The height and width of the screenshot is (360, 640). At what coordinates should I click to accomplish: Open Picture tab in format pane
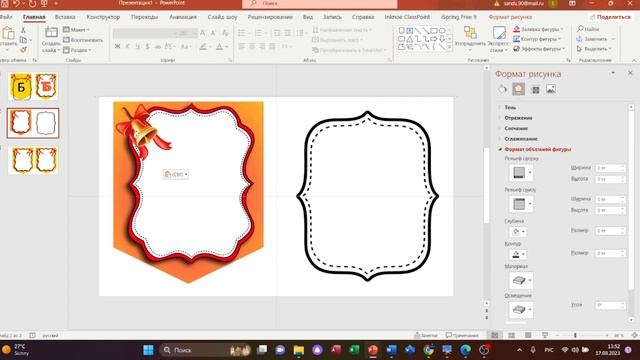(551, 89)
